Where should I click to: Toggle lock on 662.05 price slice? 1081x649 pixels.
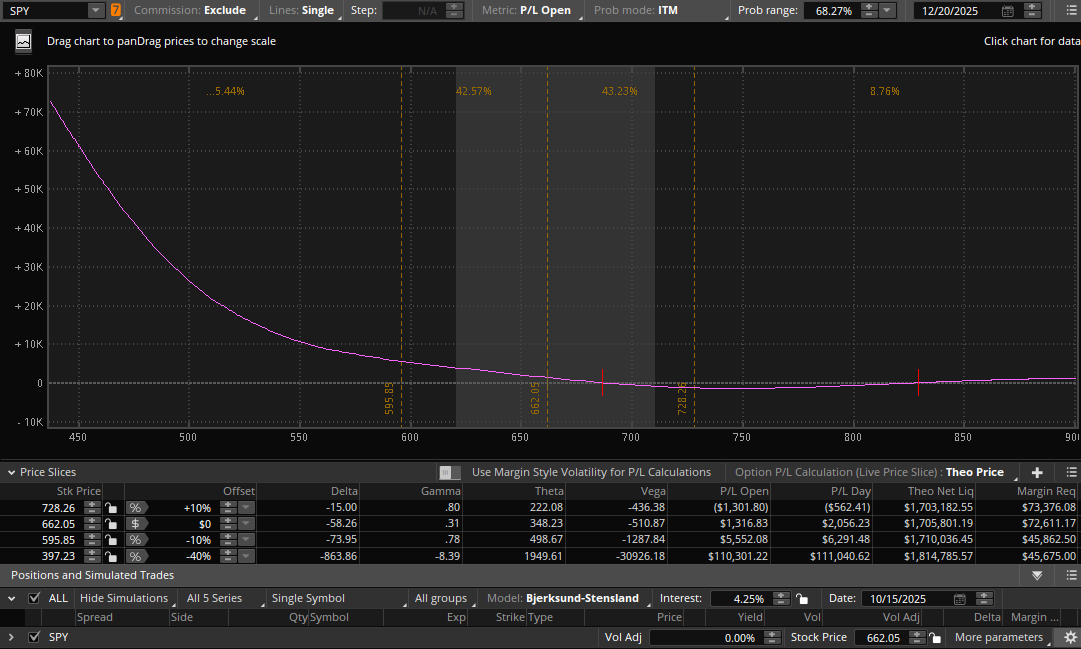pyautogui.click(x=111, y=524)
